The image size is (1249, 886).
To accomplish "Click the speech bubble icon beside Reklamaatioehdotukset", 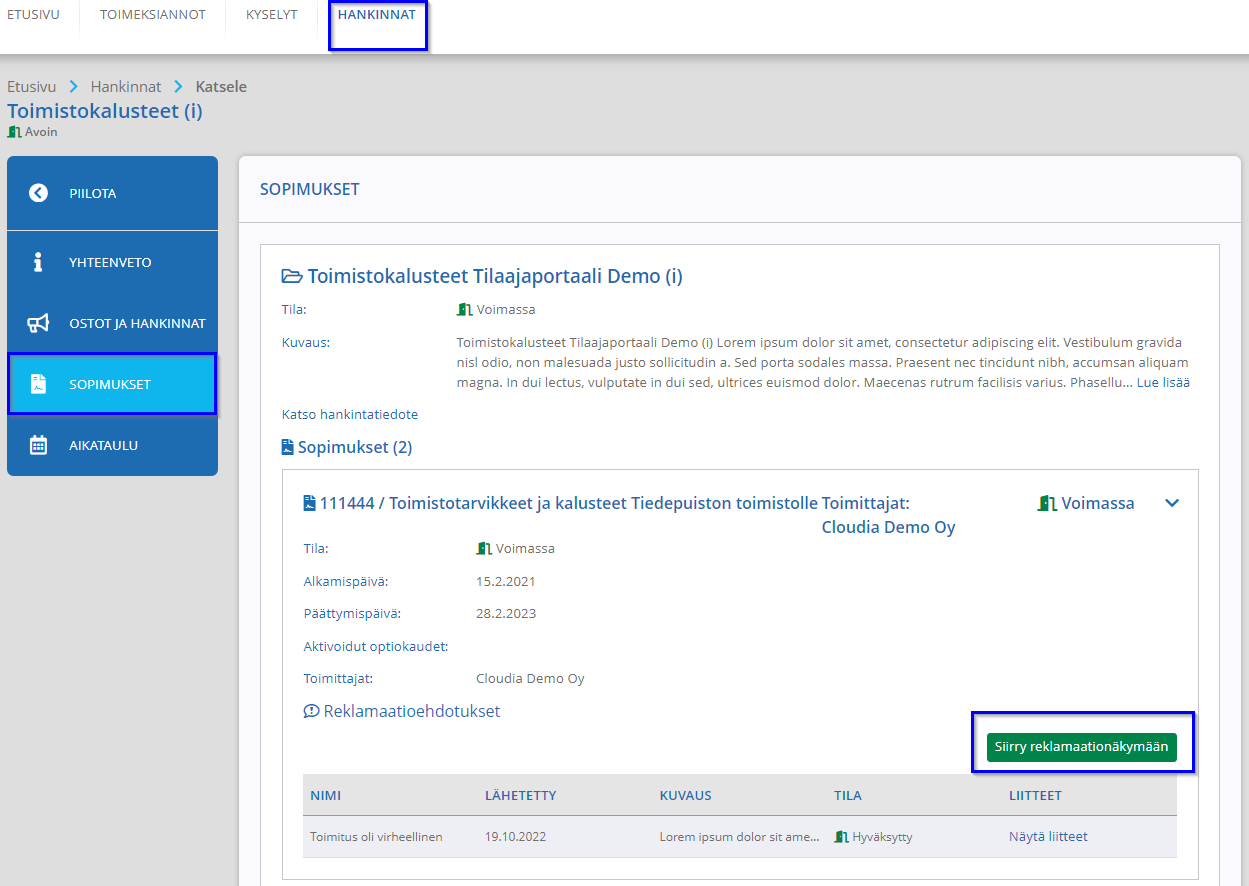I will tap(311, 712).
